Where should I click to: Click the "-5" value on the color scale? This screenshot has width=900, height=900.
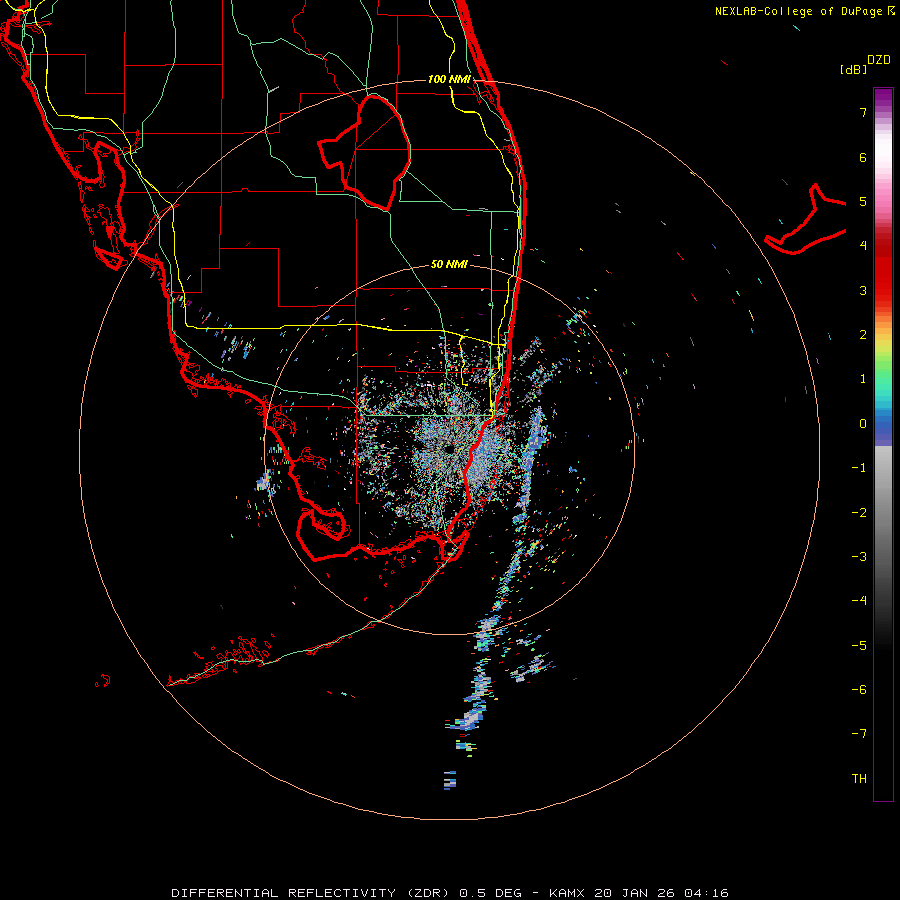859,646
